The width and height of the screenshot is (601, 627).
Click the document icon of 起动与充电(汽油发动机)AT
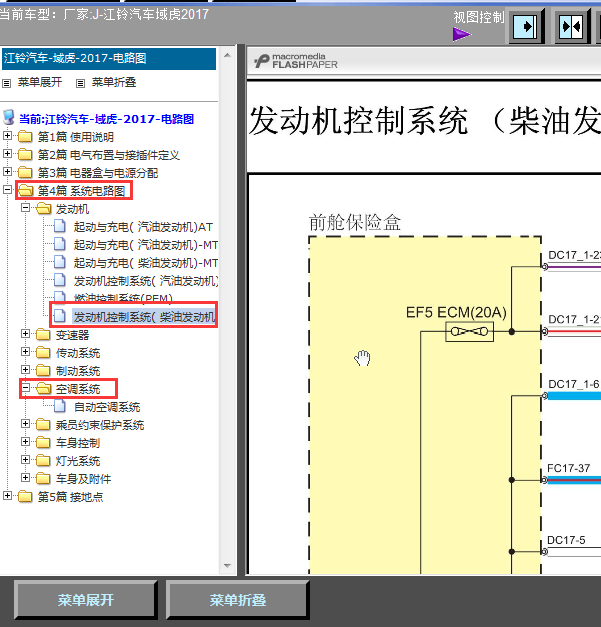(x=60, y=226)
